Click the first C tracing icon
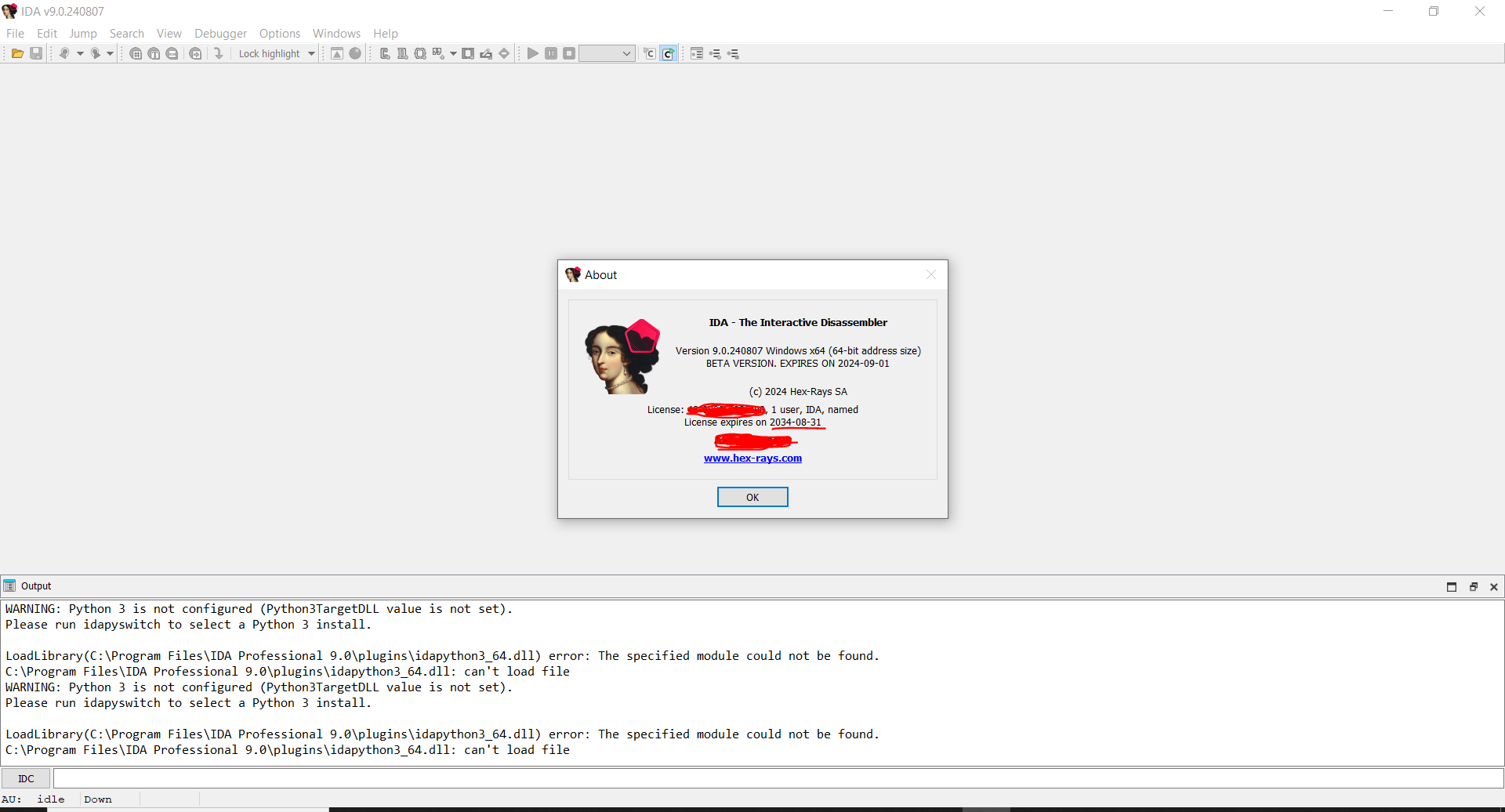 coord(650,53)
